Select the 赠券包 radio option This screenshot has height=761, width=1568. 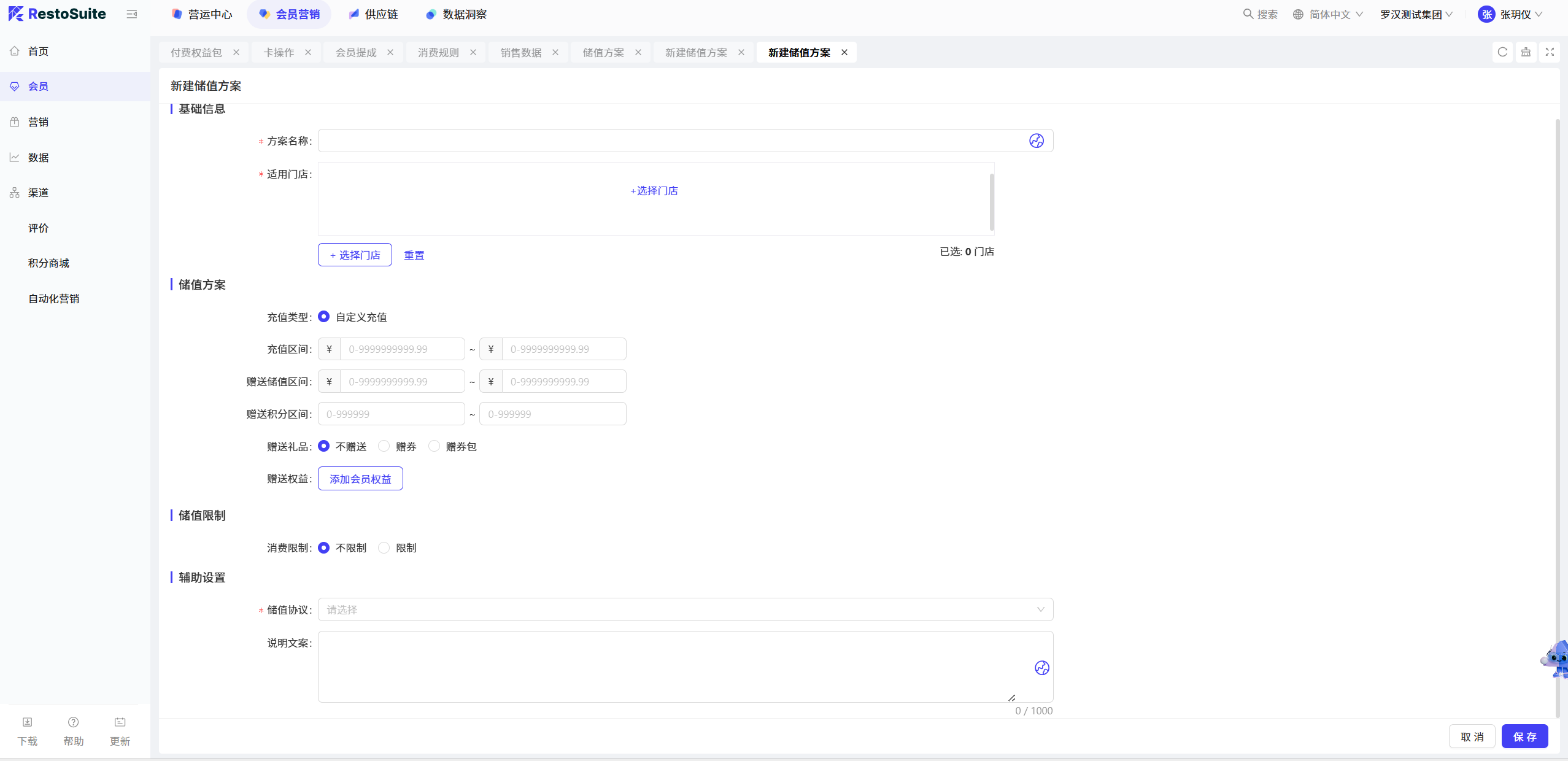point(434,446)
